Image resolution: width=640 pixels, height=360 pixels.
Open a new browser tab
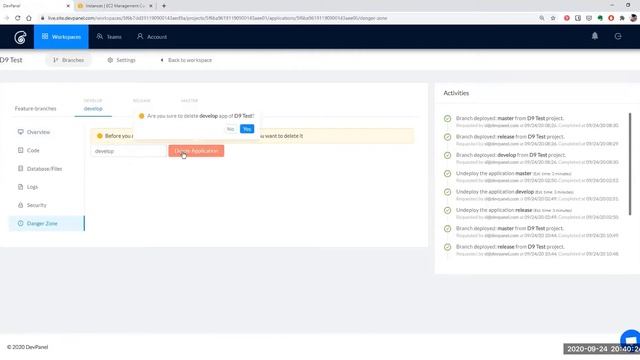164,6
